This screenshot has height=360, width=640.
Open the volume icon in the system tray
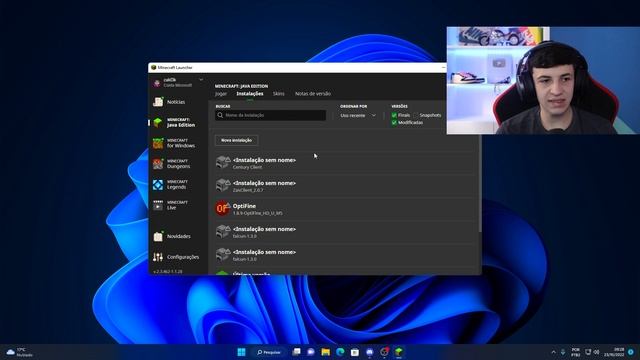pos(596,352)
